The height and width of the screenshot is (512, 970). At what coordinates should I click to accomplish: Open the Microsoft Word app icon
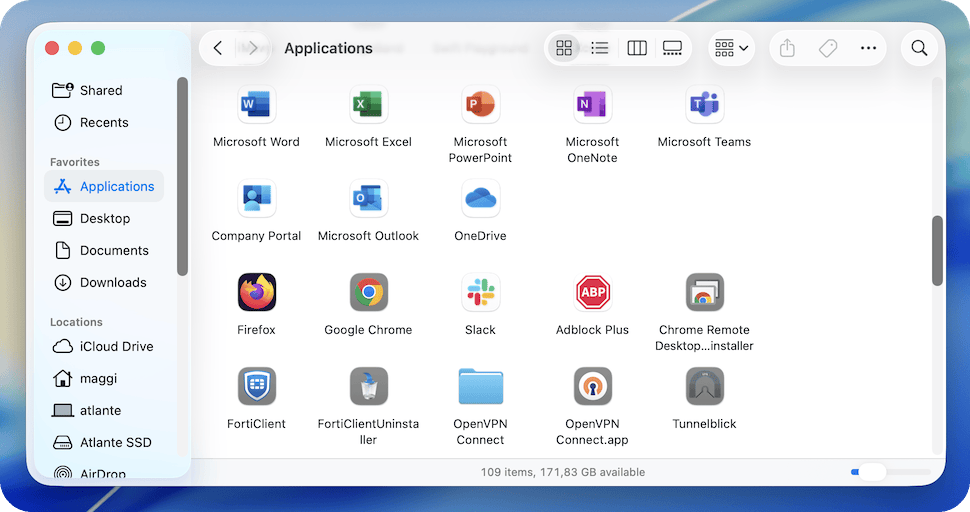point(256,104)
